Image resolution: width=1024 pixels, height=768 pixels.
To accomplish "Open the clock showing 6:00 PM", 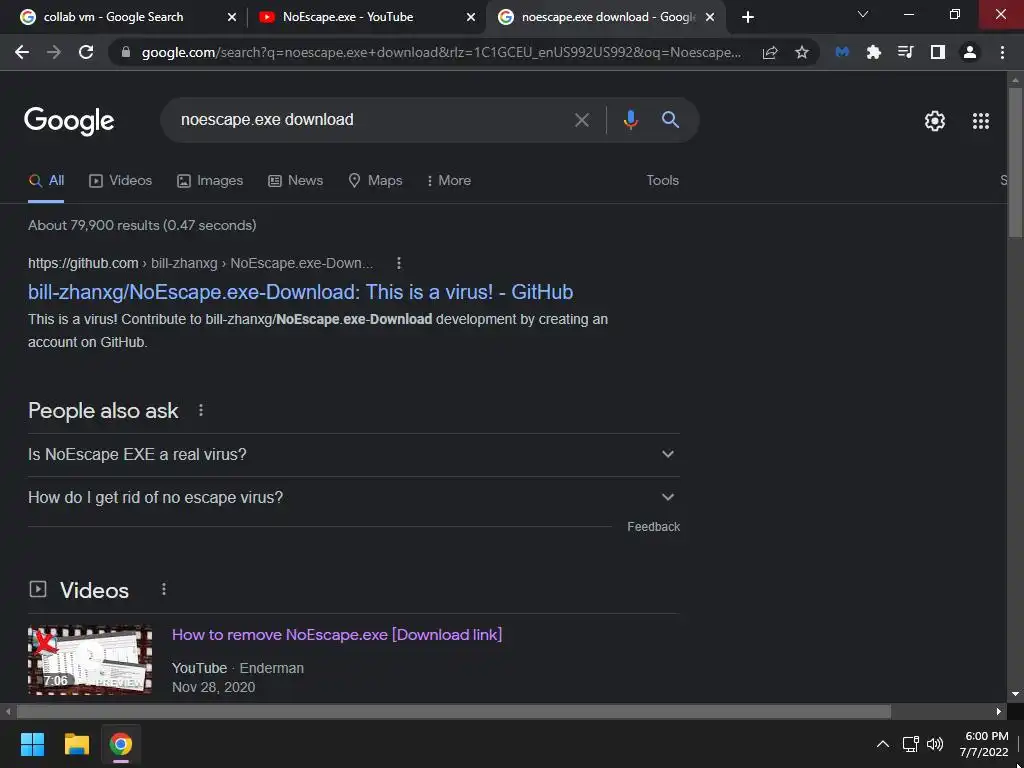I will click(x=986, y=744).
